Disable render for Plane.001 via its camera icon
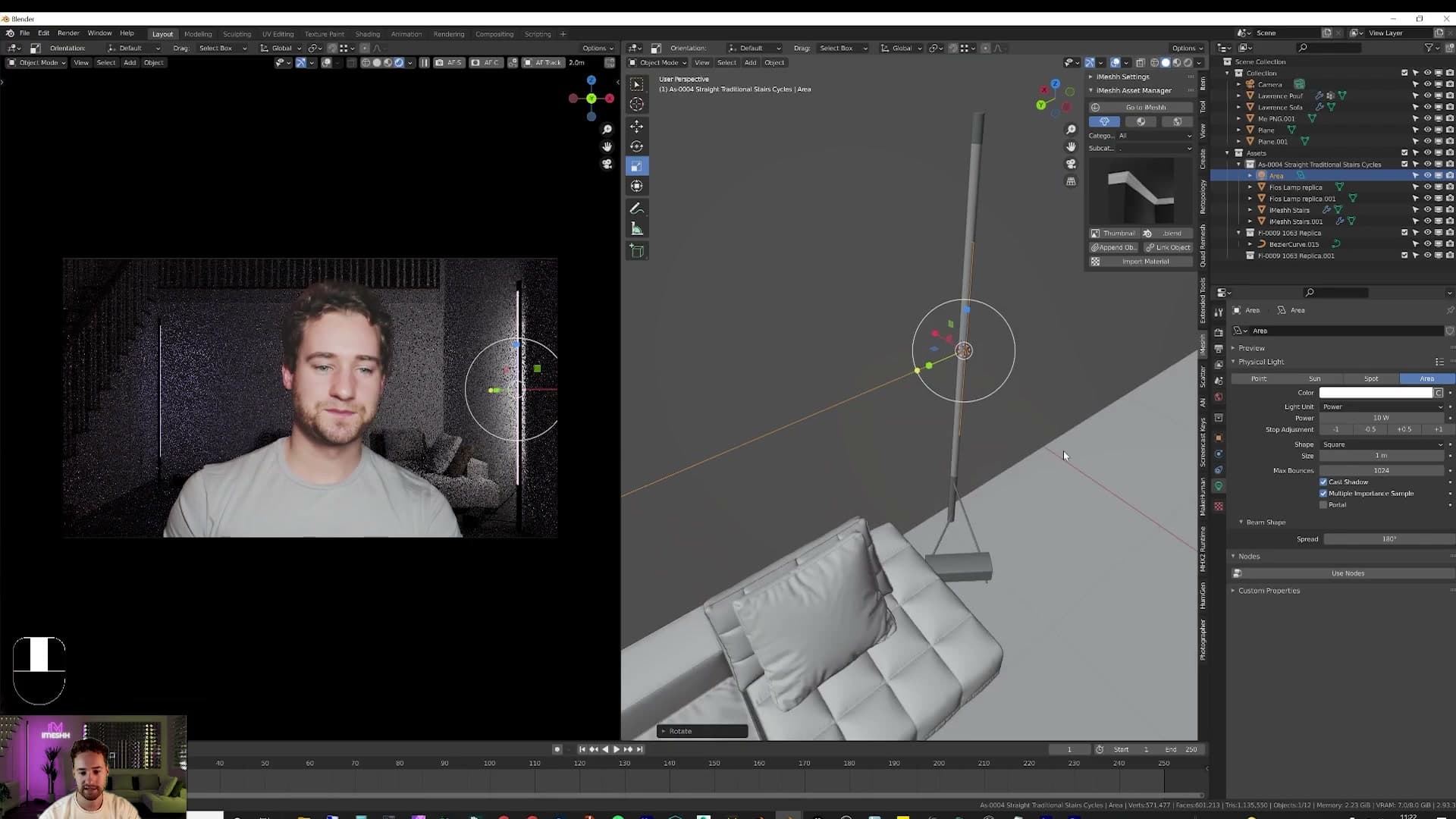This screenshot has width=1456, height=819. tap(1450, 141)
